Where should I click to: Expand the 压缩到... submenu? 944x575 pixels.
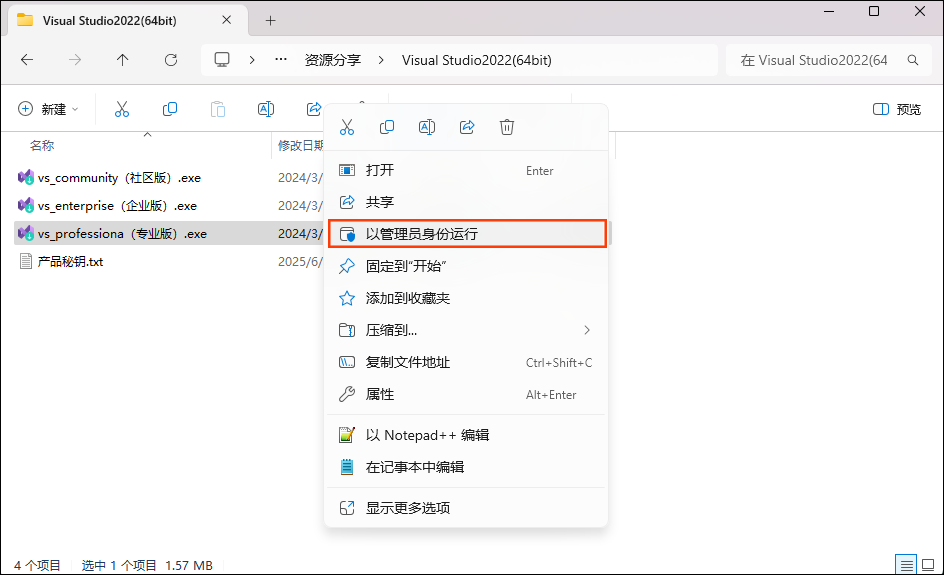(x=466, y=330)
